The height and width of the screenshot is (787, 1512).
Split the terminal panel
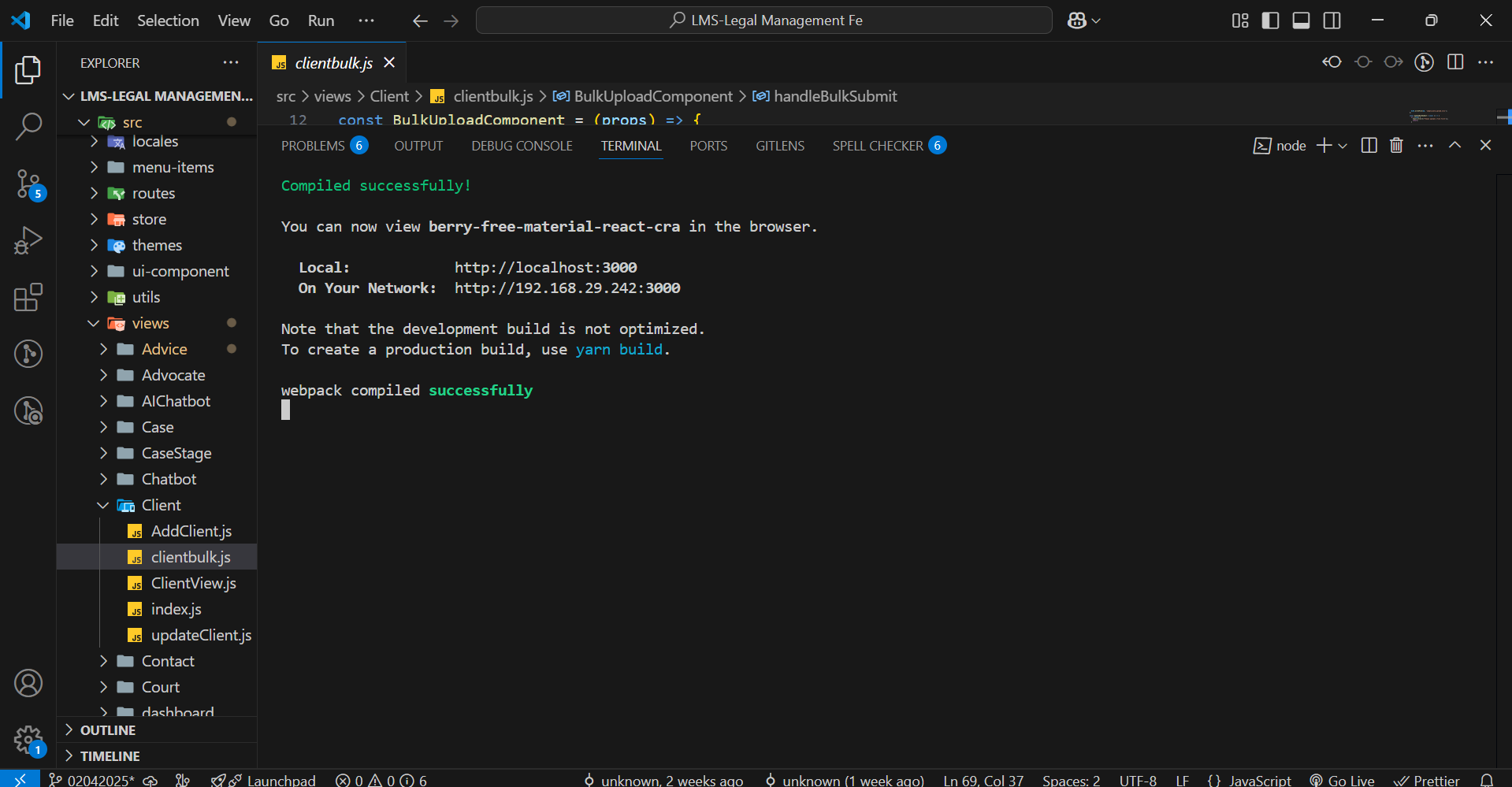coord(1369,146)
